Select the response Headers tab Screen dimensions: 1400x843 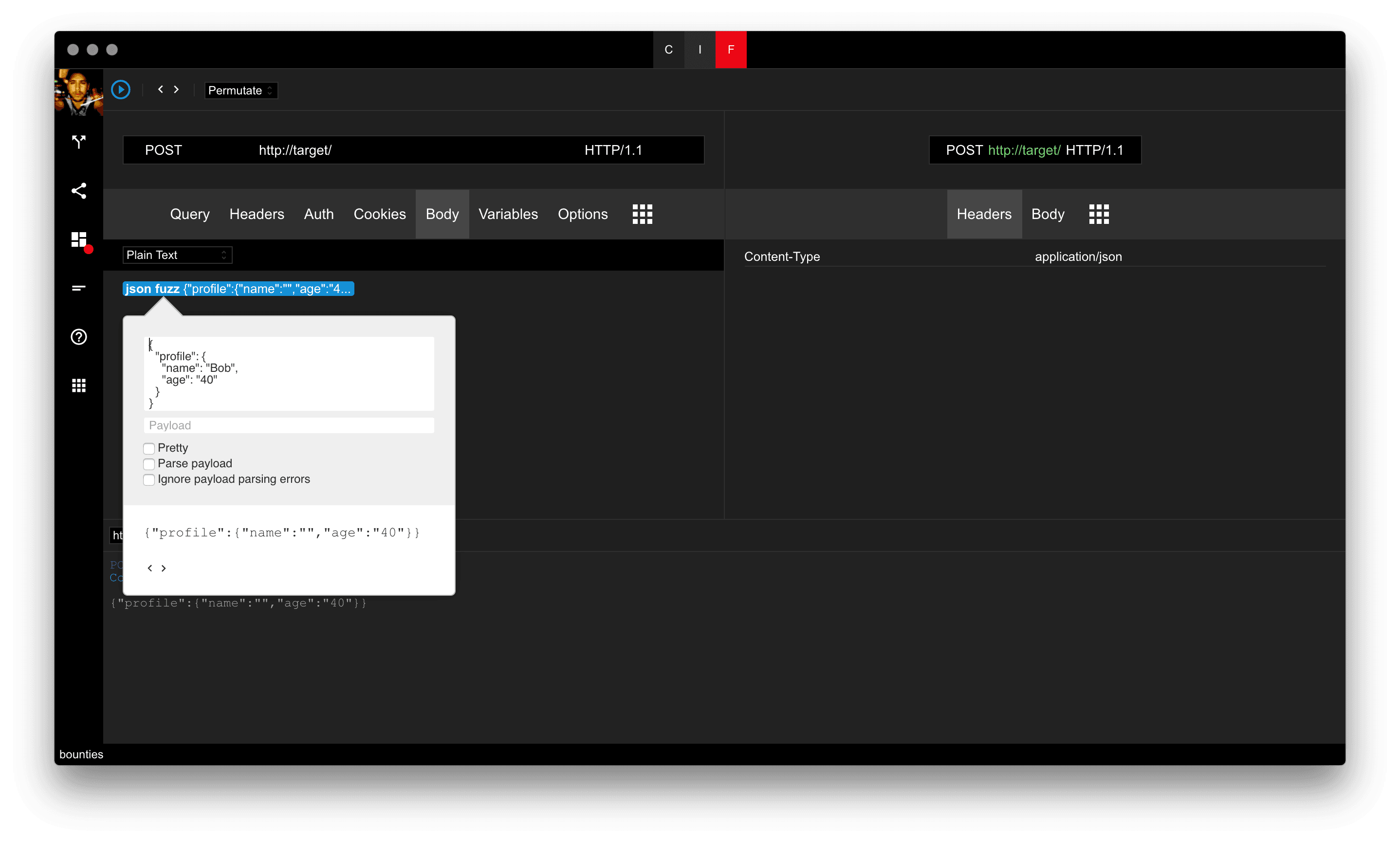pos(984,214)
